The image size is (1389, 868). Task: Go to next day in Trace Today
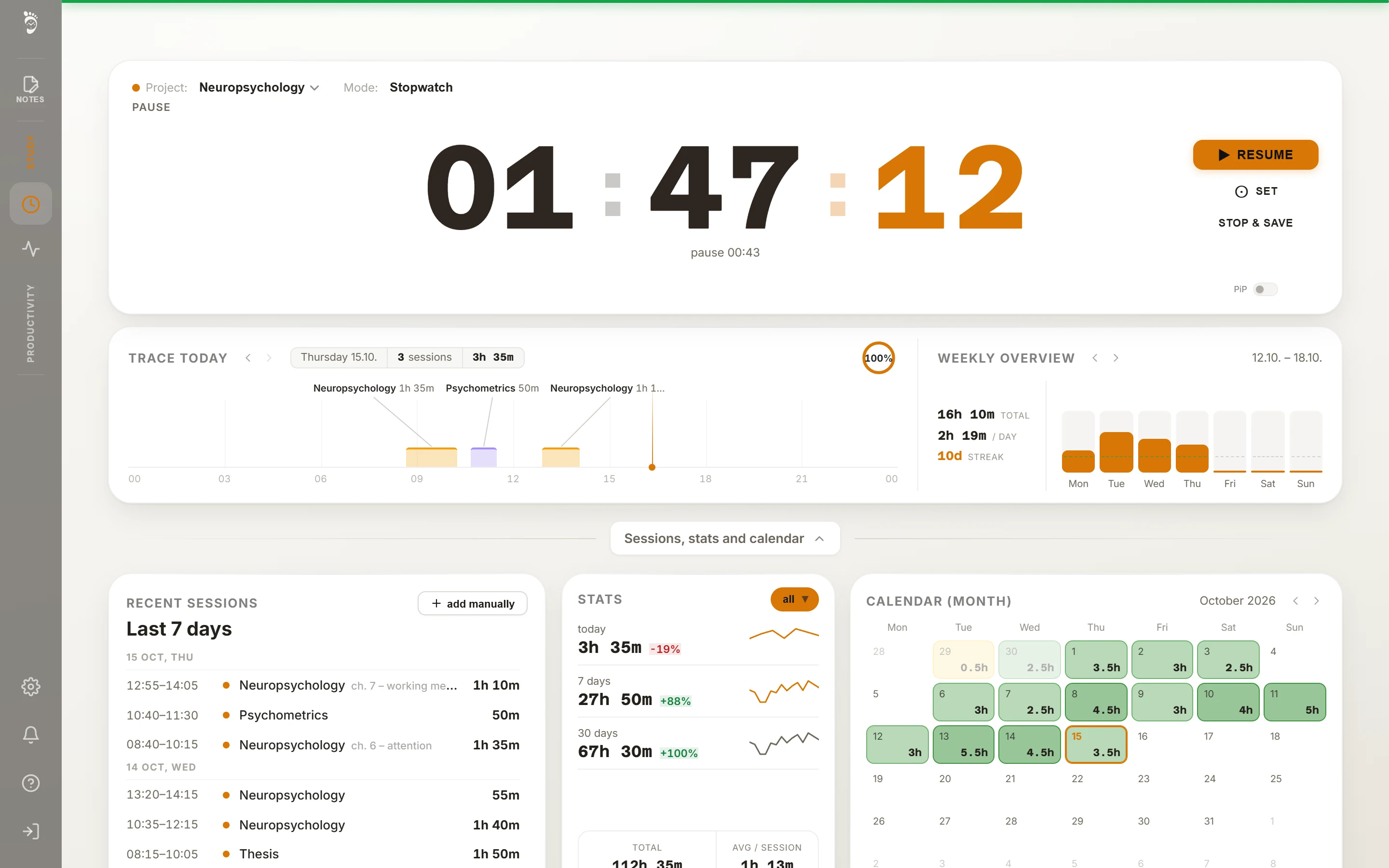269,358
